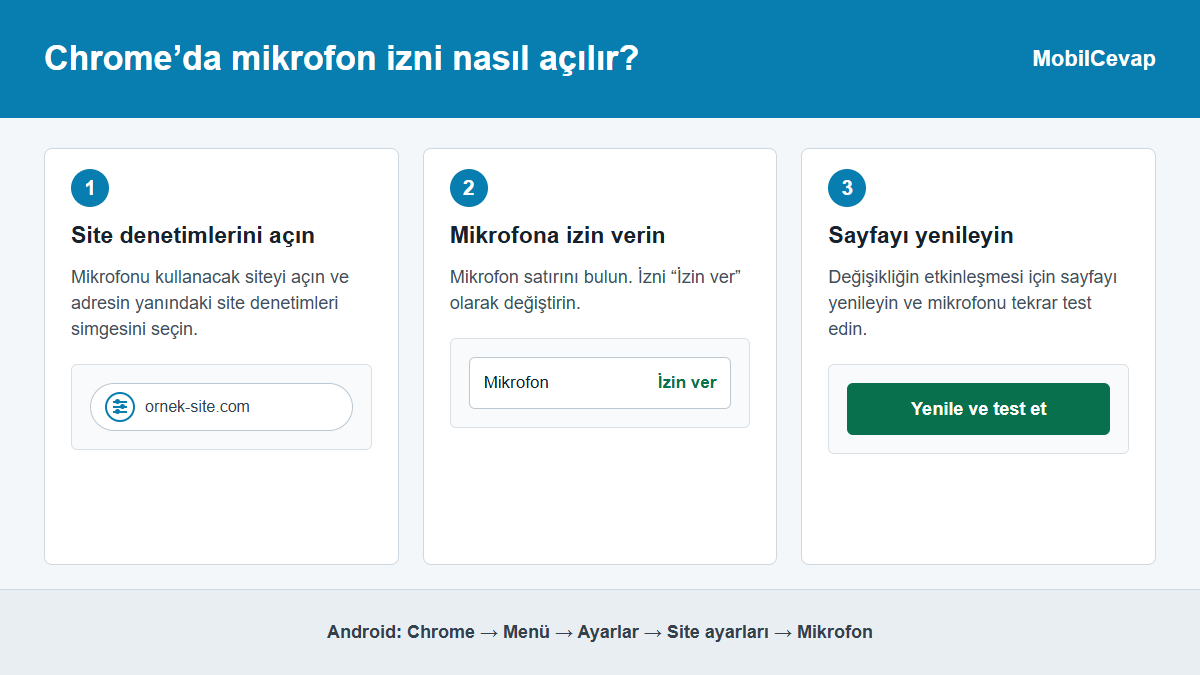Image resolution: width=1200 pixels, height=675 pixels.
Task: Click the MobilCevap brand name in the header
Action: pos(1094,59)
